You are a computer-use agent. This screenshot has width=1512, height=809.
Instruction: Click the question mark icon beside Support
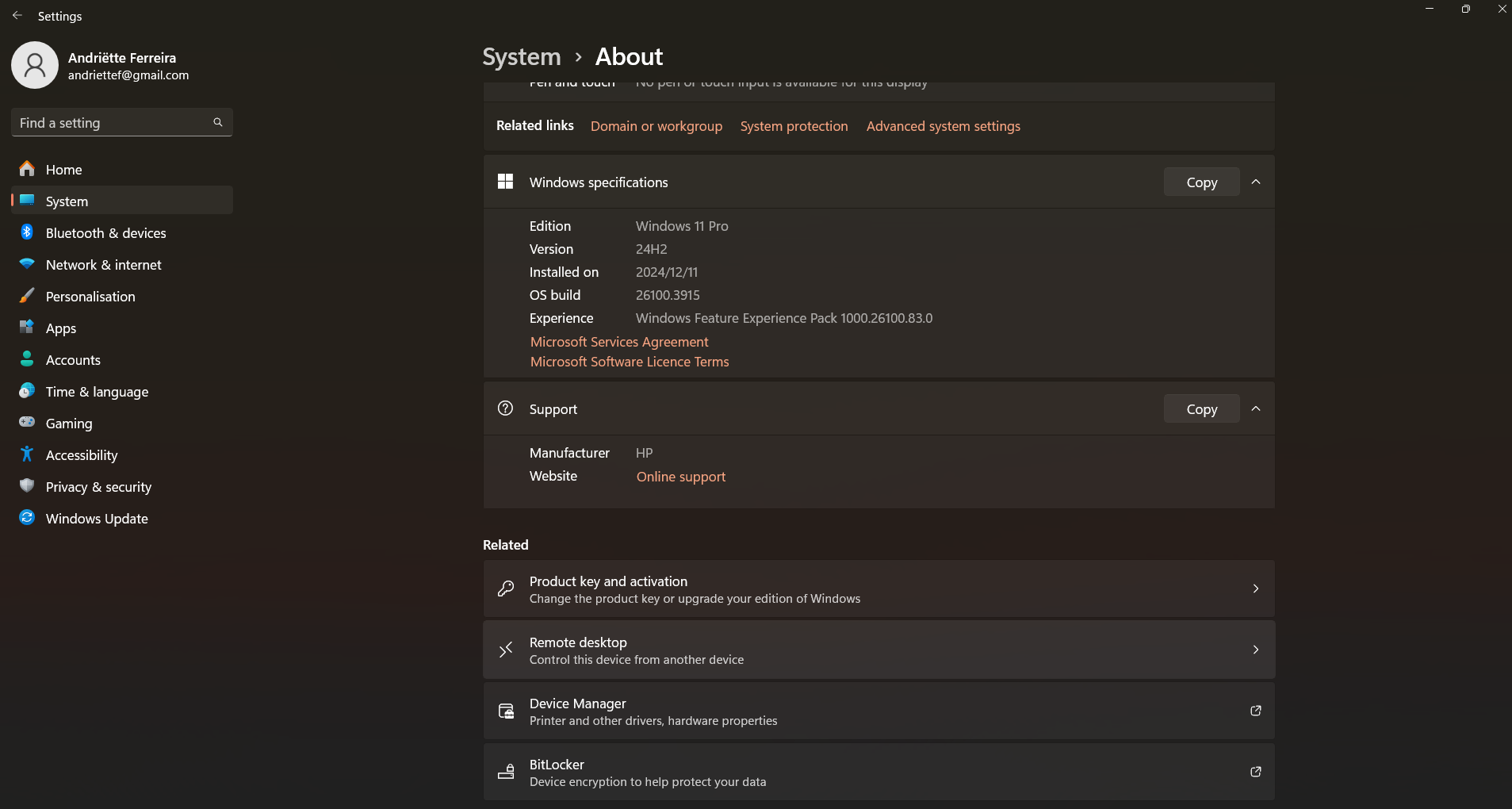pos(505,408)
